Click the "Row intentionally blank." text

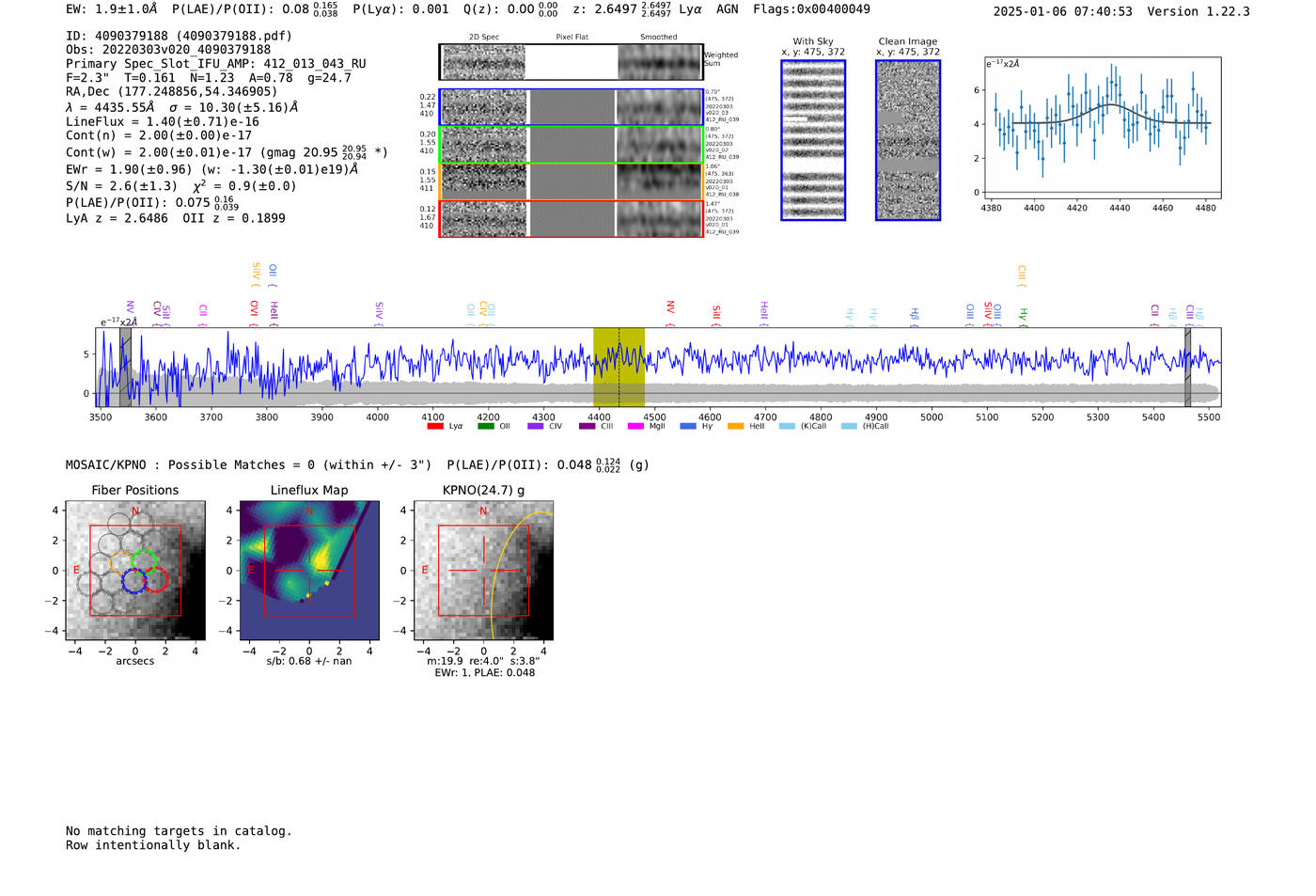153,845
